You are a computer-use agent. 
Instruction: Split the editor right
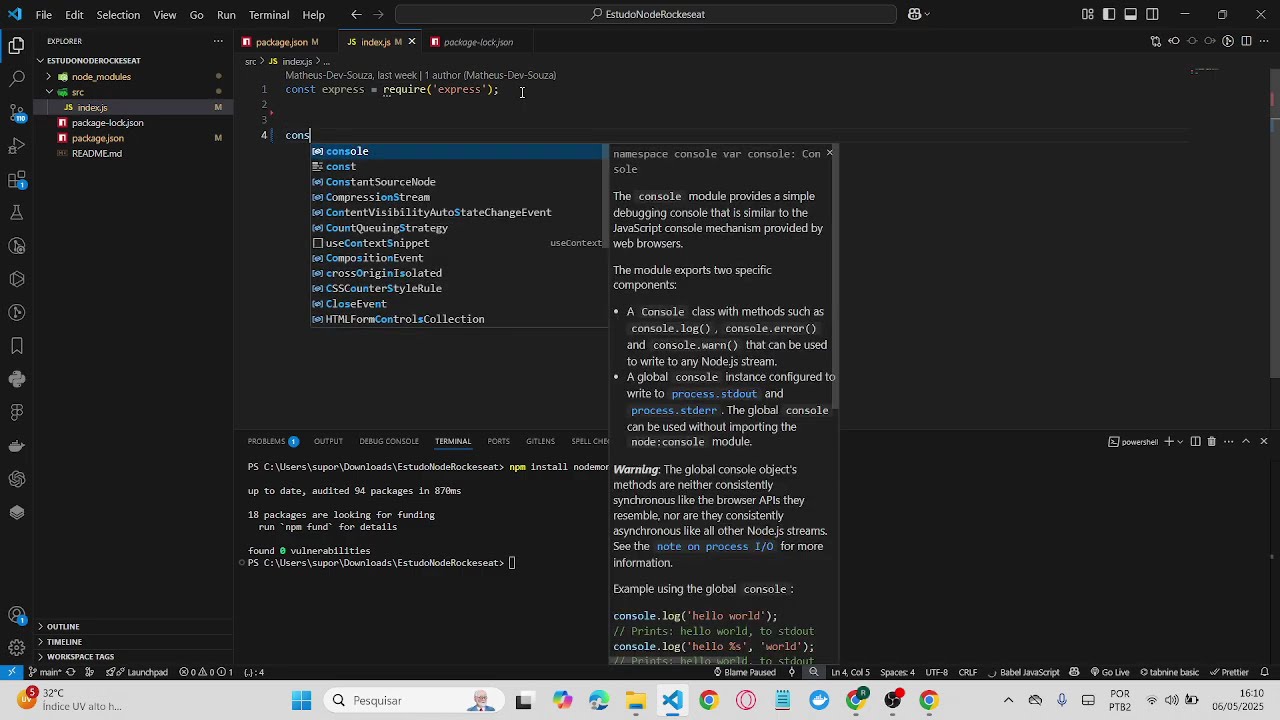[1245, 41]
